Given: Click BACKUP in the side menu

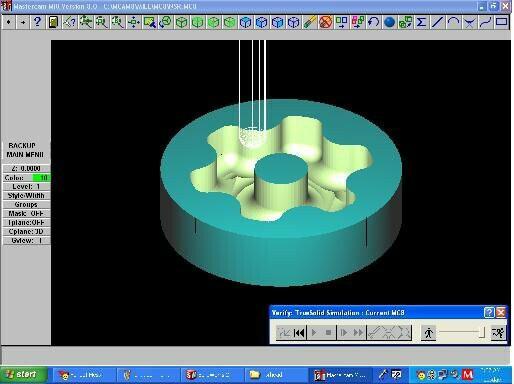Looking at the screenshot, I should click(22, 145).
